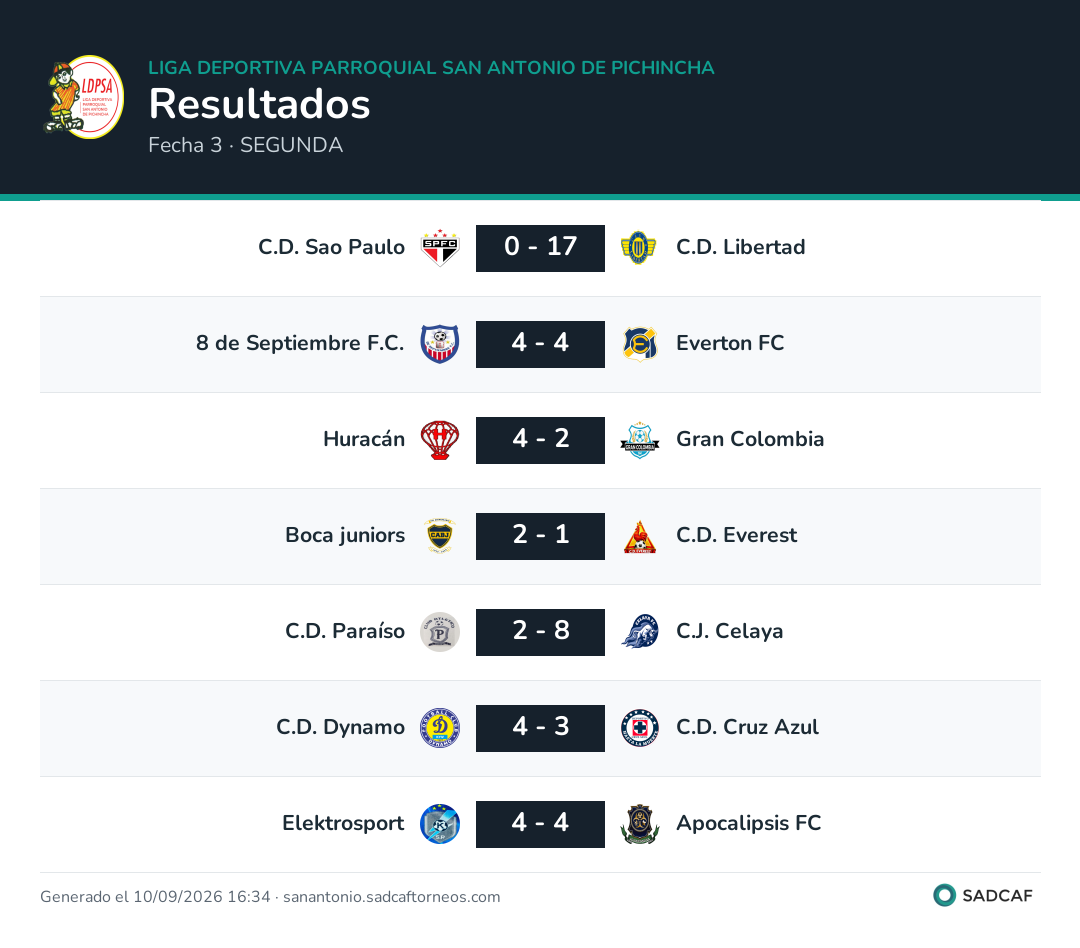Click the Boca juniors CABJ crest
This screenshot has height=948, width=1080.
pyautogui.click(x=440, y=536)
